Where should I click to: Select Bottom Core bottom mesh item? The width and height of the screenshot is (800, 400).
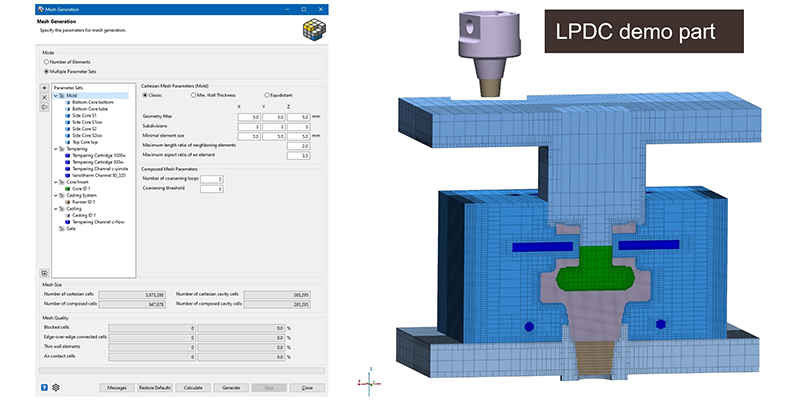pos(86,102)
